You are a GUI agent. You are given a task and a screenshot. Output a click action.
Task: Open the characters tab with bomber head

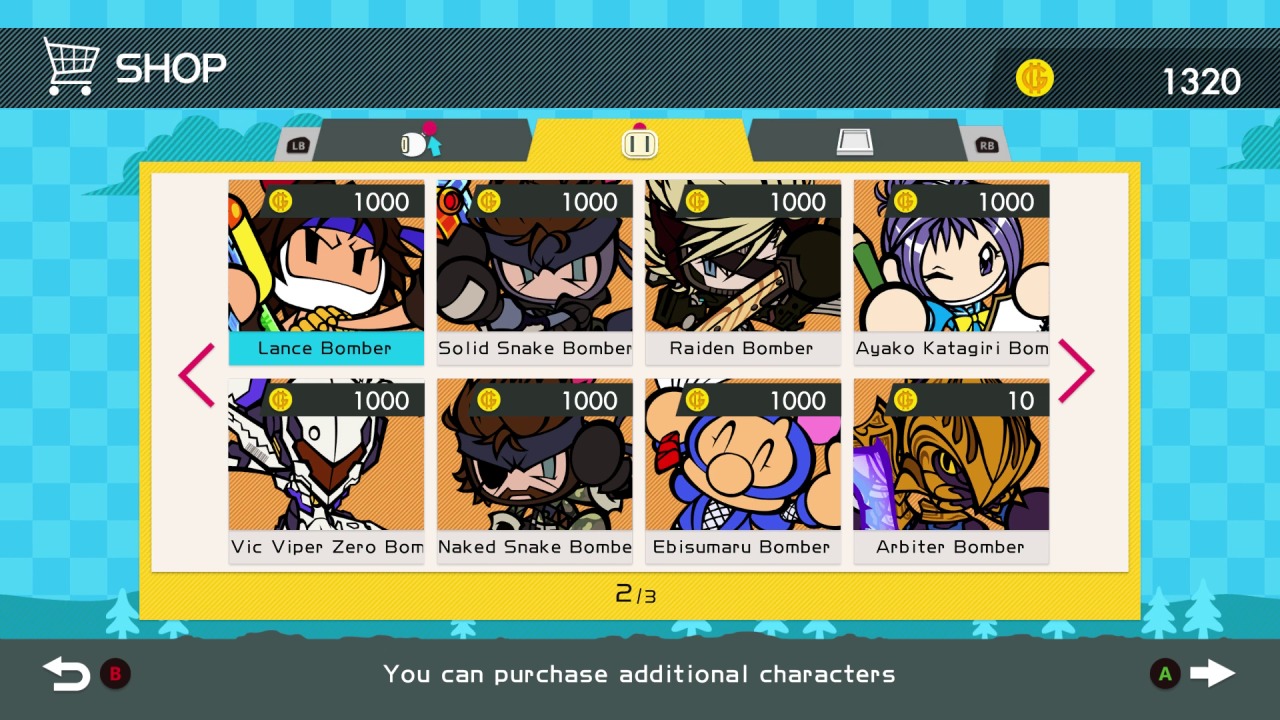639,142
